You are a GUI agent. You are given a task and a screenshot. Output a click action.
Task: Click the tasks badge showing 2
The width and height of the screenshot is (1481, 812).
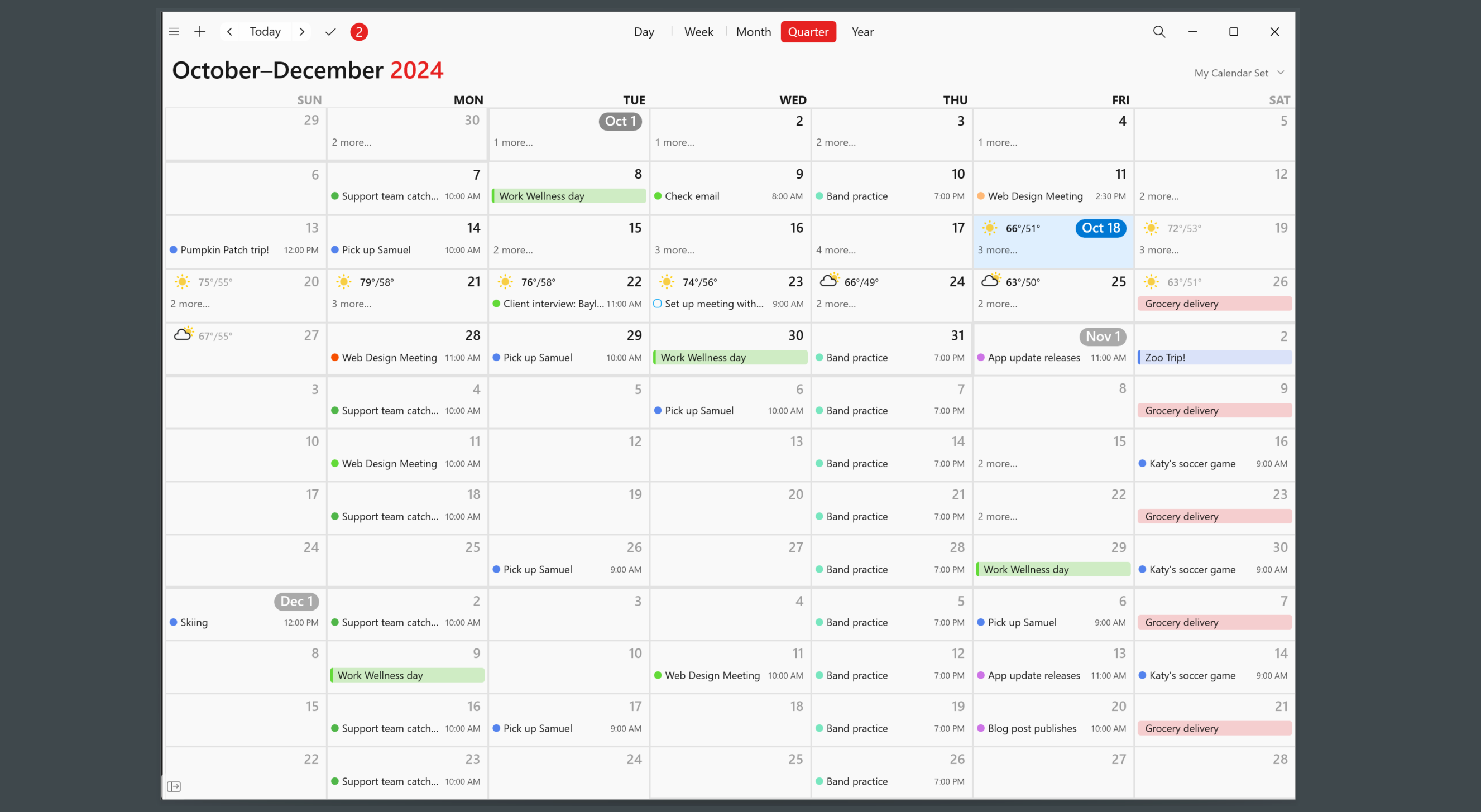point(358,31)
